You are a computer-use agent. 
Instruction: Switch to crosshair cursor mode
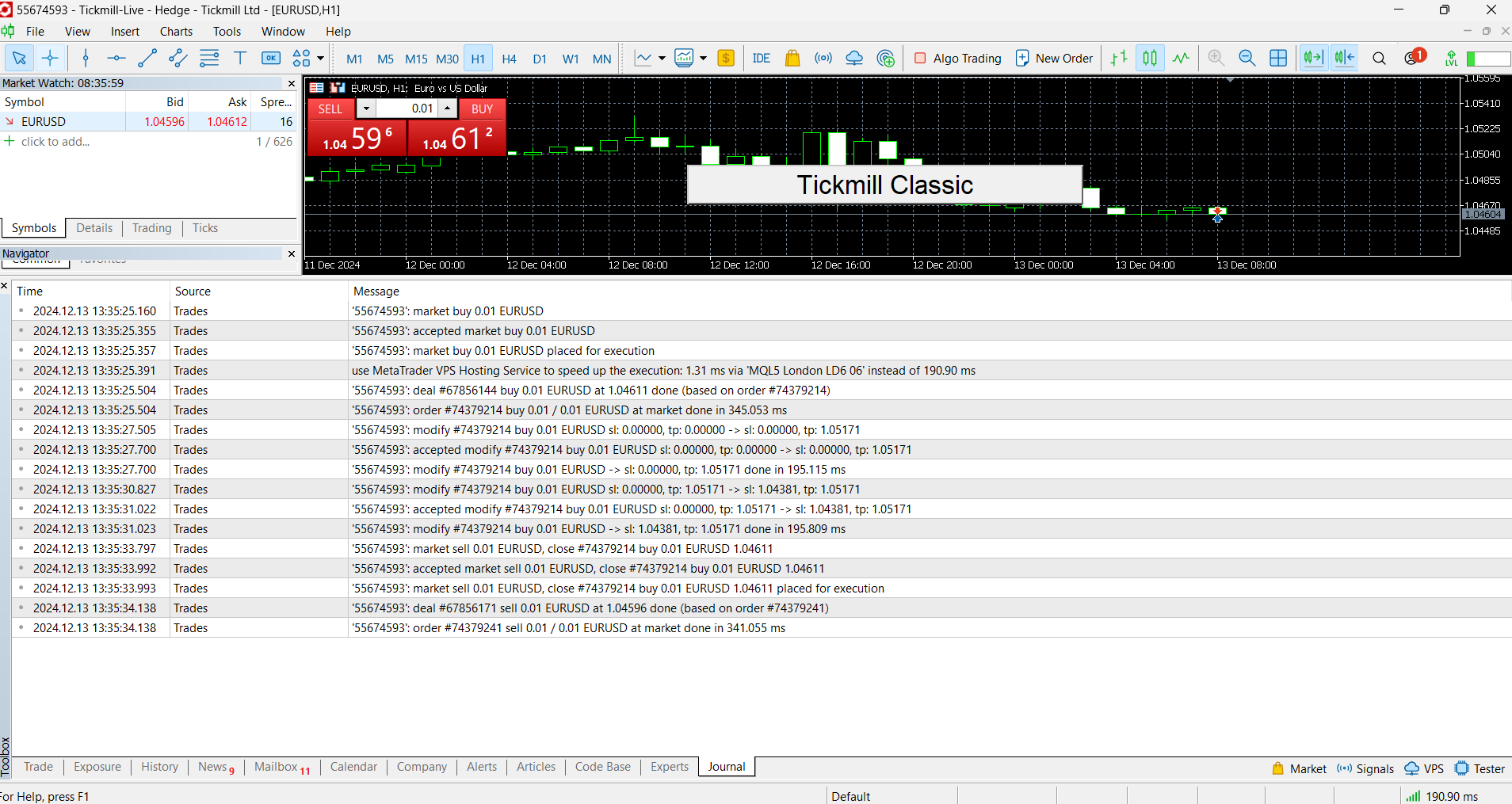coord(50,58)
